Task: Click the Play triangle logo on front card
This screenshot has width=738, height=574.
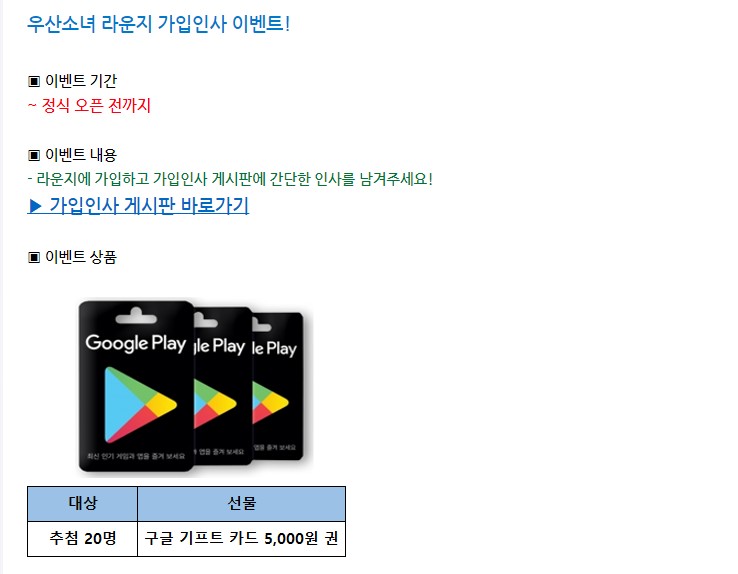Action: point(139,405)
